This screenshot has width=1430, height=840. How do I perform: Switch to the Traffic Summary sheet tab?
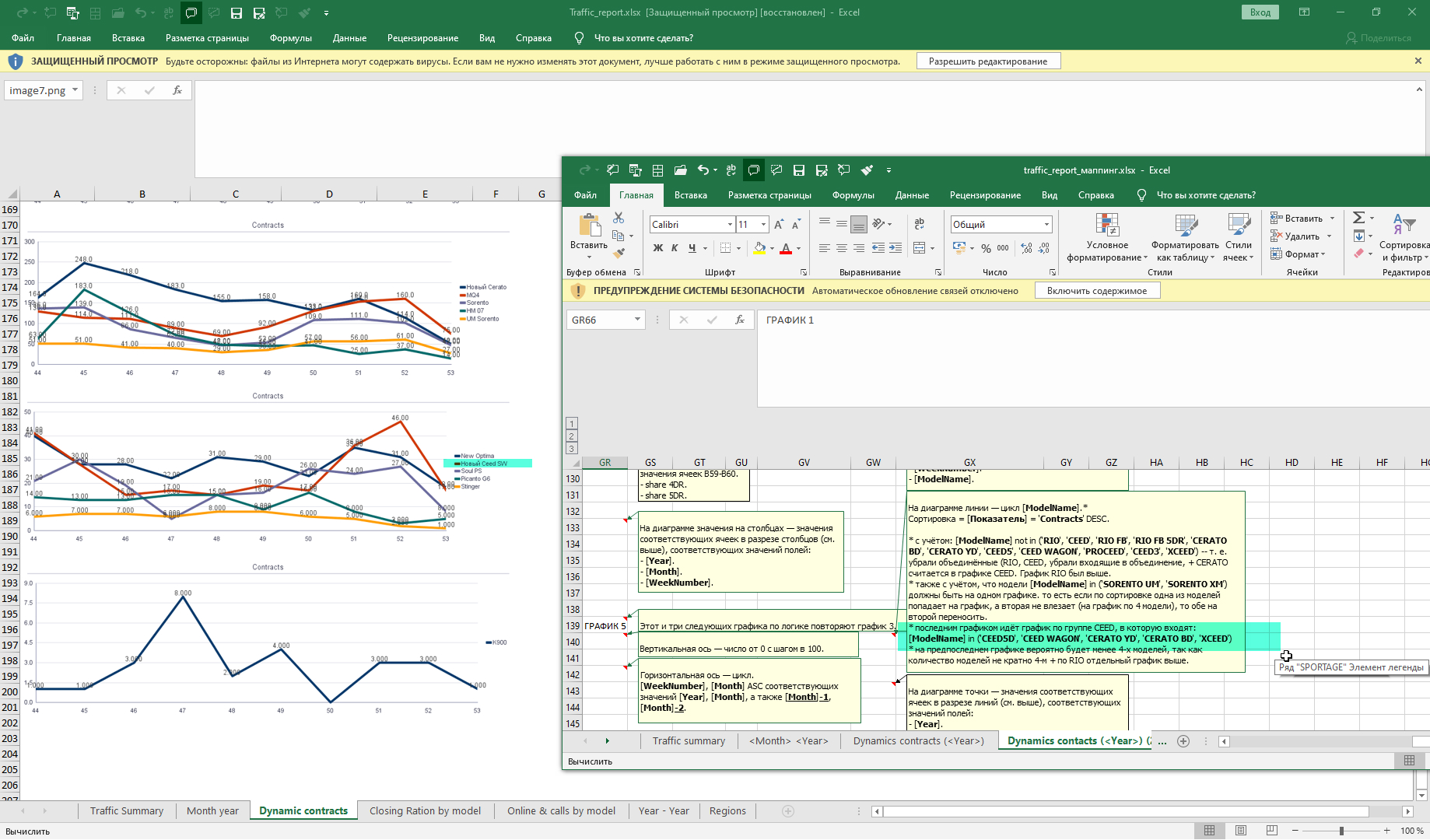tap(127, 810)
